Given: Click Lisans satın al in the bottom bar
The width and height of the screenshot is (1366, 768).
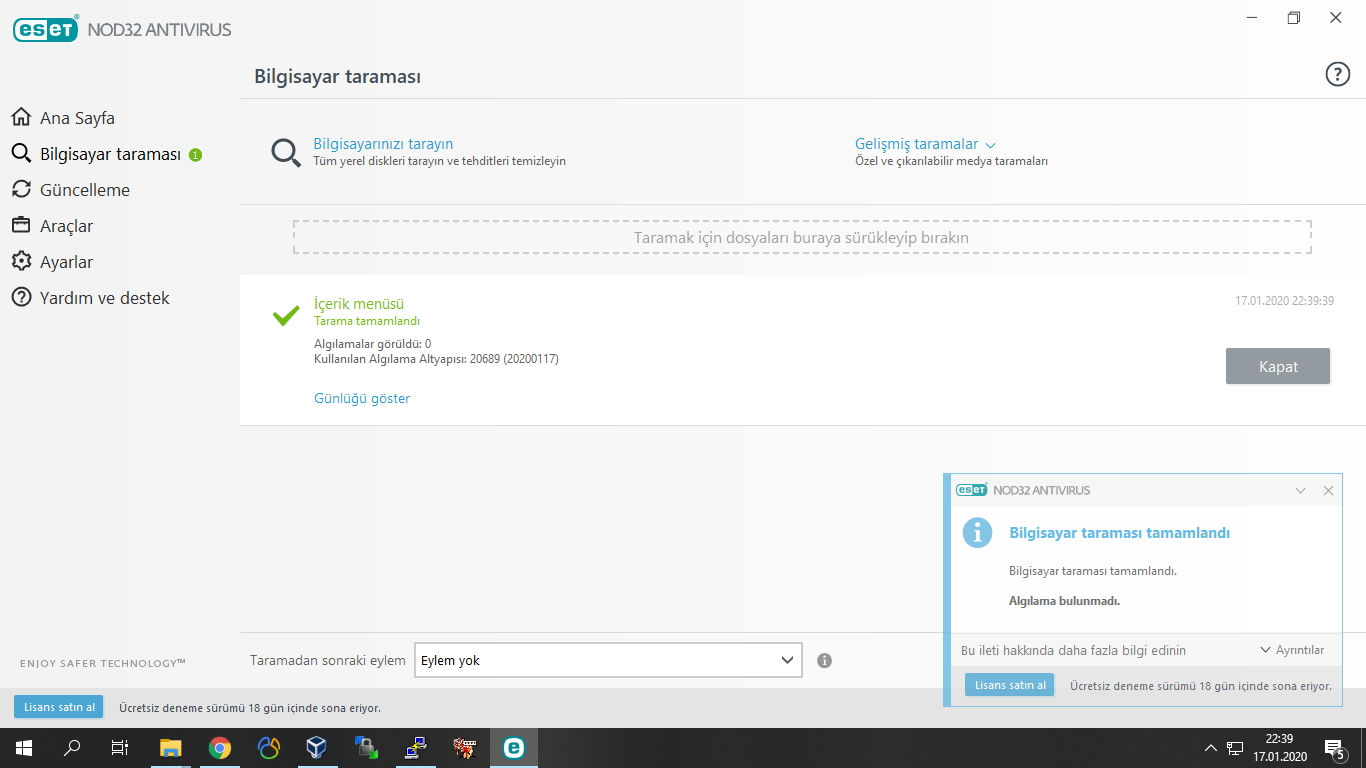Looking at the screenshot, I should click(x=58, y=707).
